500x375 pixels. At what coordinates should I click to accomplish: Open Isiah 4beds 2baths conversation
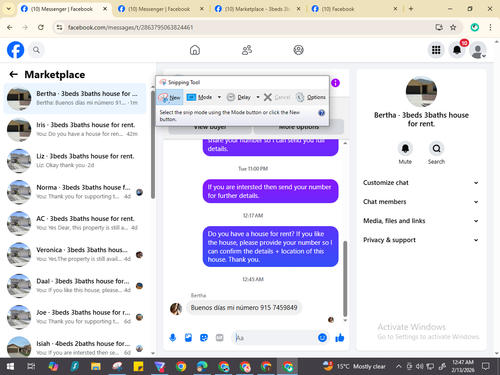click(x=75, y=347)
